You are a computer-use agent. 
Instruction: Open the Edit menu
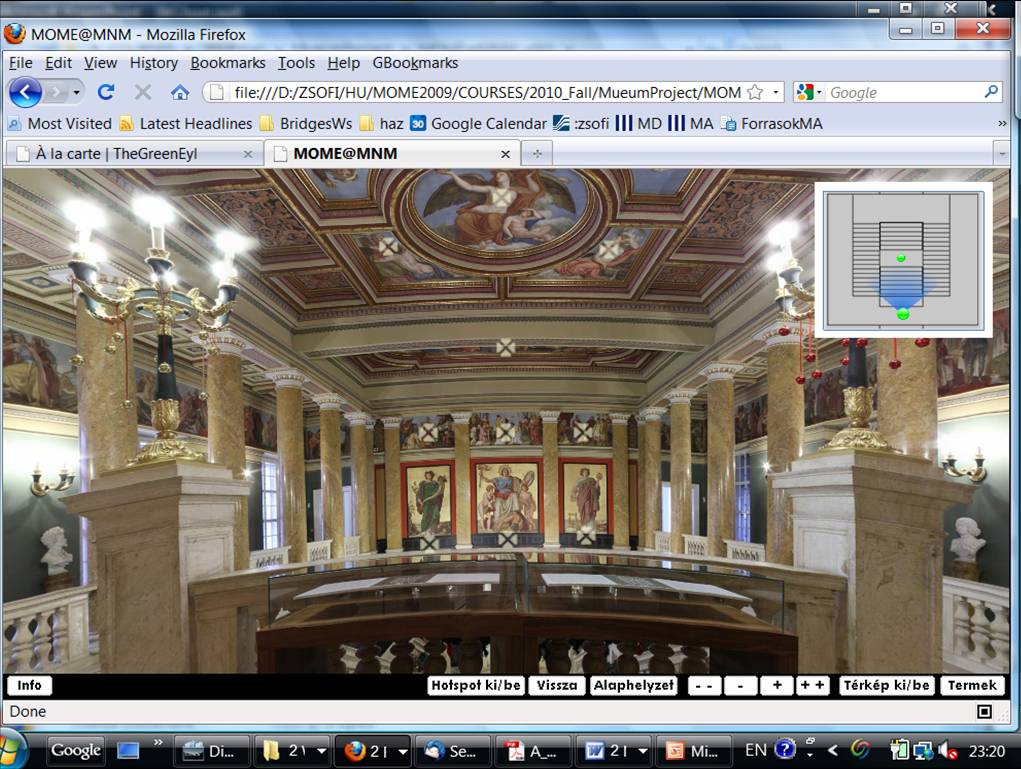click(58, 63)
